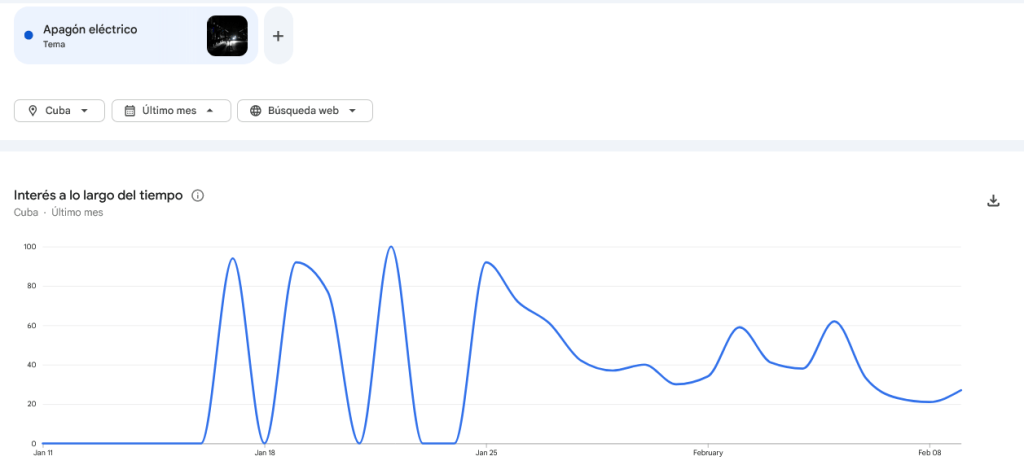This screenshot has width=1024, height=465.
Task: Download the interest over time chart data
Action: tap(993, 200)
